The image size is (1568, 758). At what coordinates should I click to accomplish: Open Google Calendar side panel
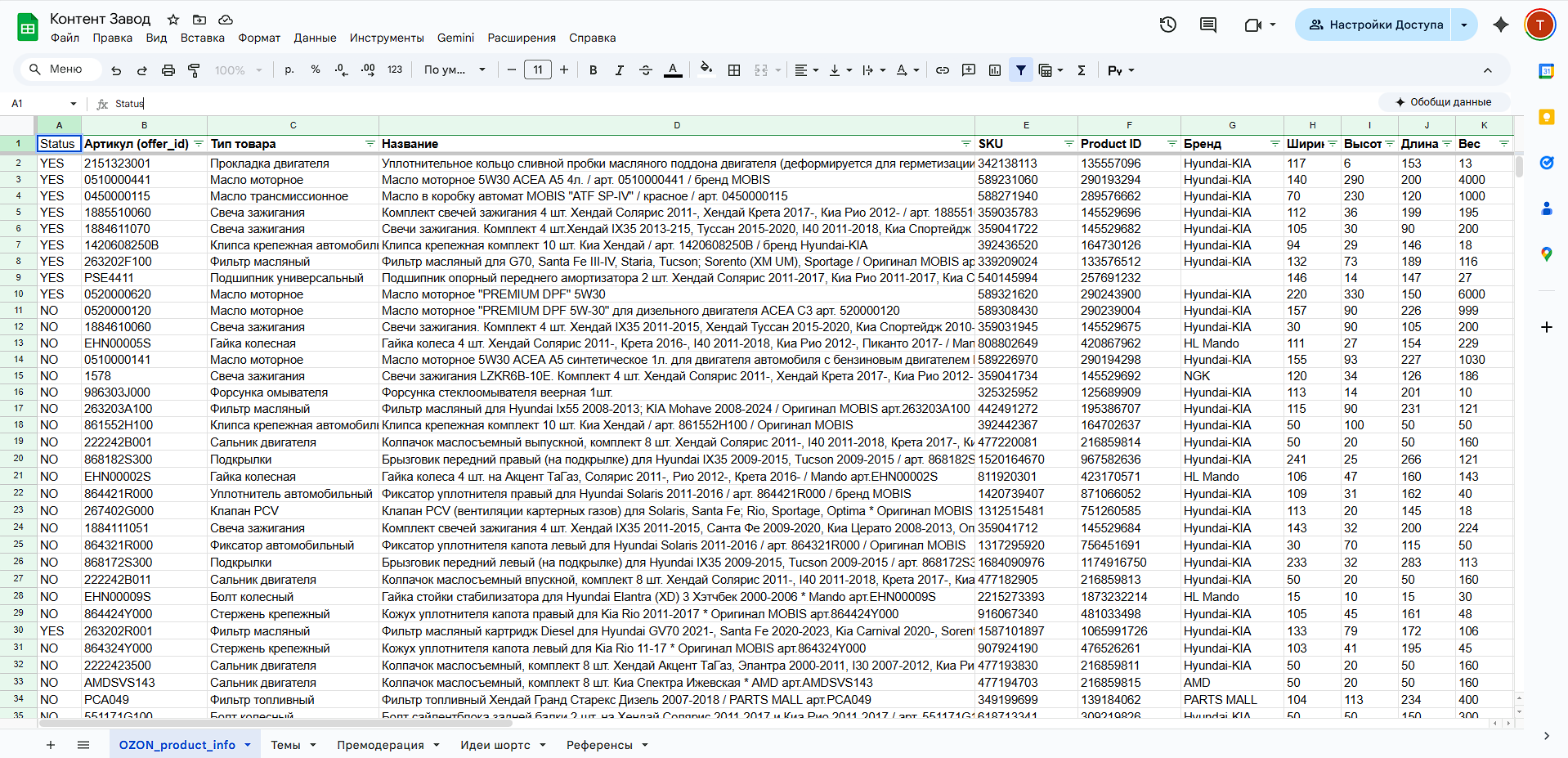1547,71
